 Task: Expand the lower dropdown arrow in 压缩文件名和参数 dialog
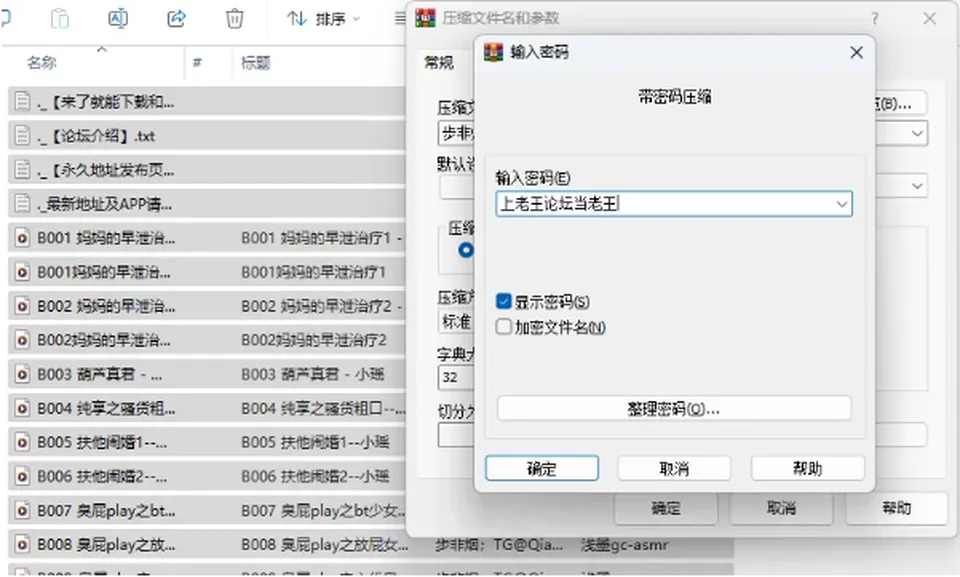click(x=917, y=186)
